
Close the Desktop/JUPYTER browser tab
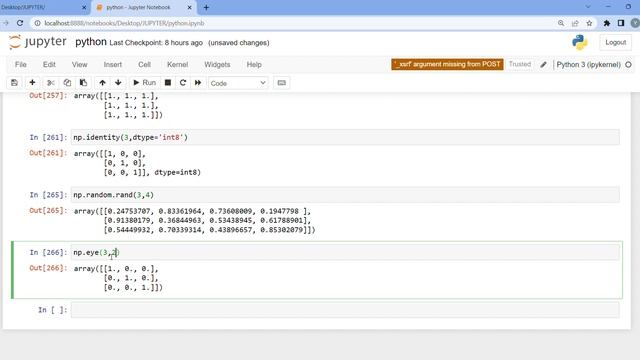pyautogui.click(x=84, y=7)
